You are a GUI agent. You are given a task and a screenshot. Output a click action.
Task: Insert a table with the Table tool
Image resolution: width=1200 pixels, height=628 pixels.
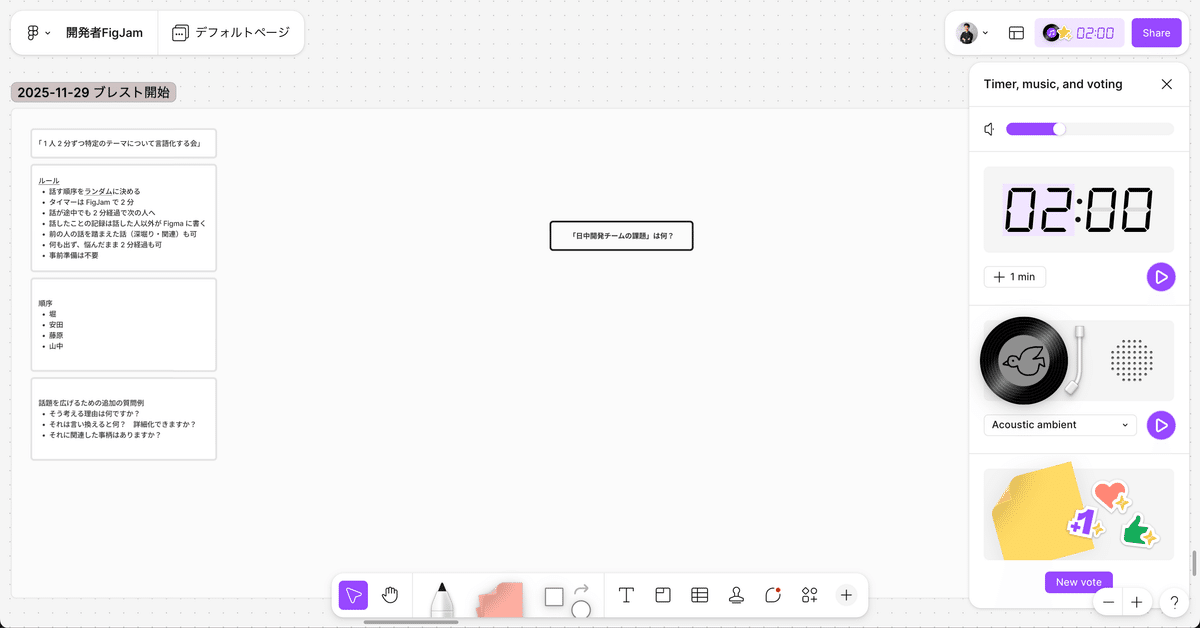point(700,595)
